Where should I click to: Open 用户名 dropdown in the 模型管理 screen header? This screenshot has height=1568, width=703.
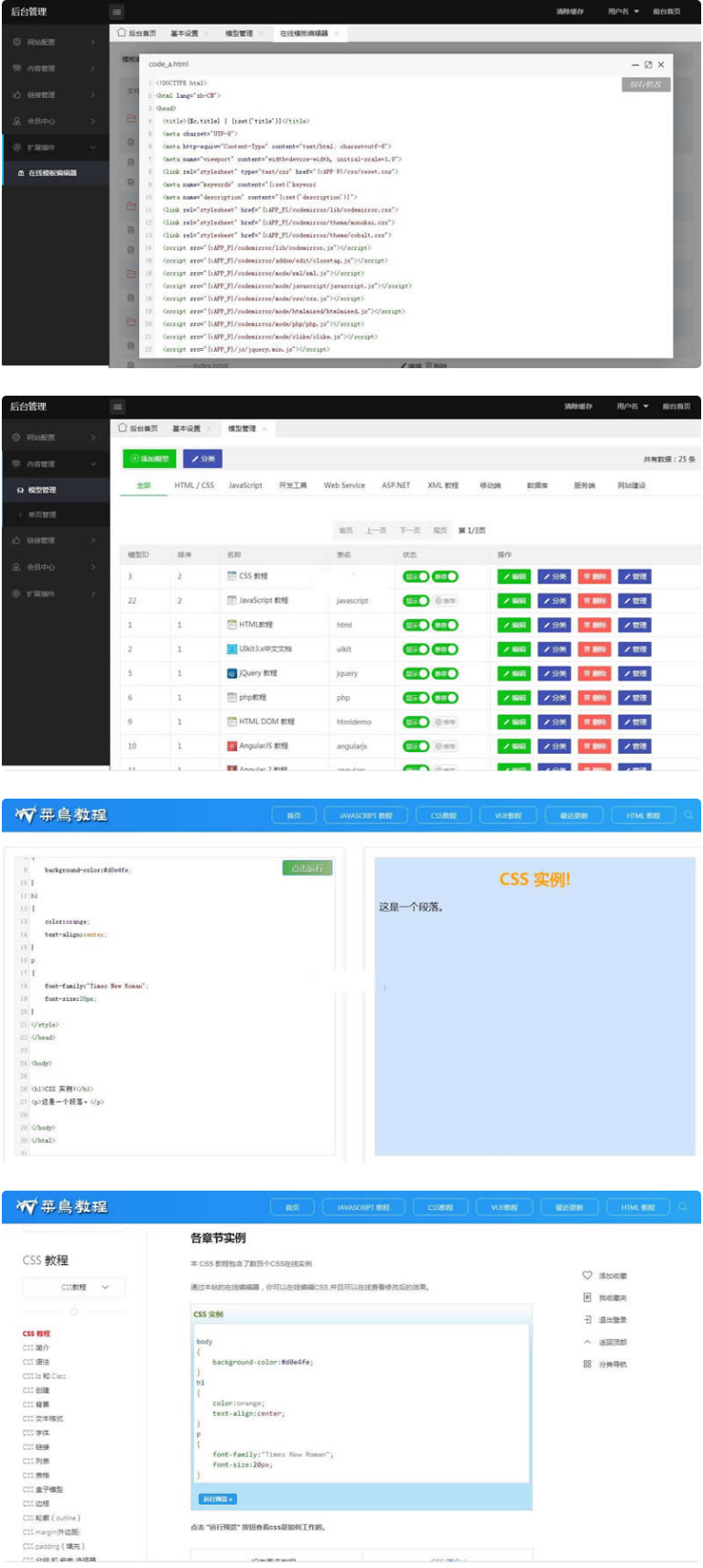click(x=633, y=407)
